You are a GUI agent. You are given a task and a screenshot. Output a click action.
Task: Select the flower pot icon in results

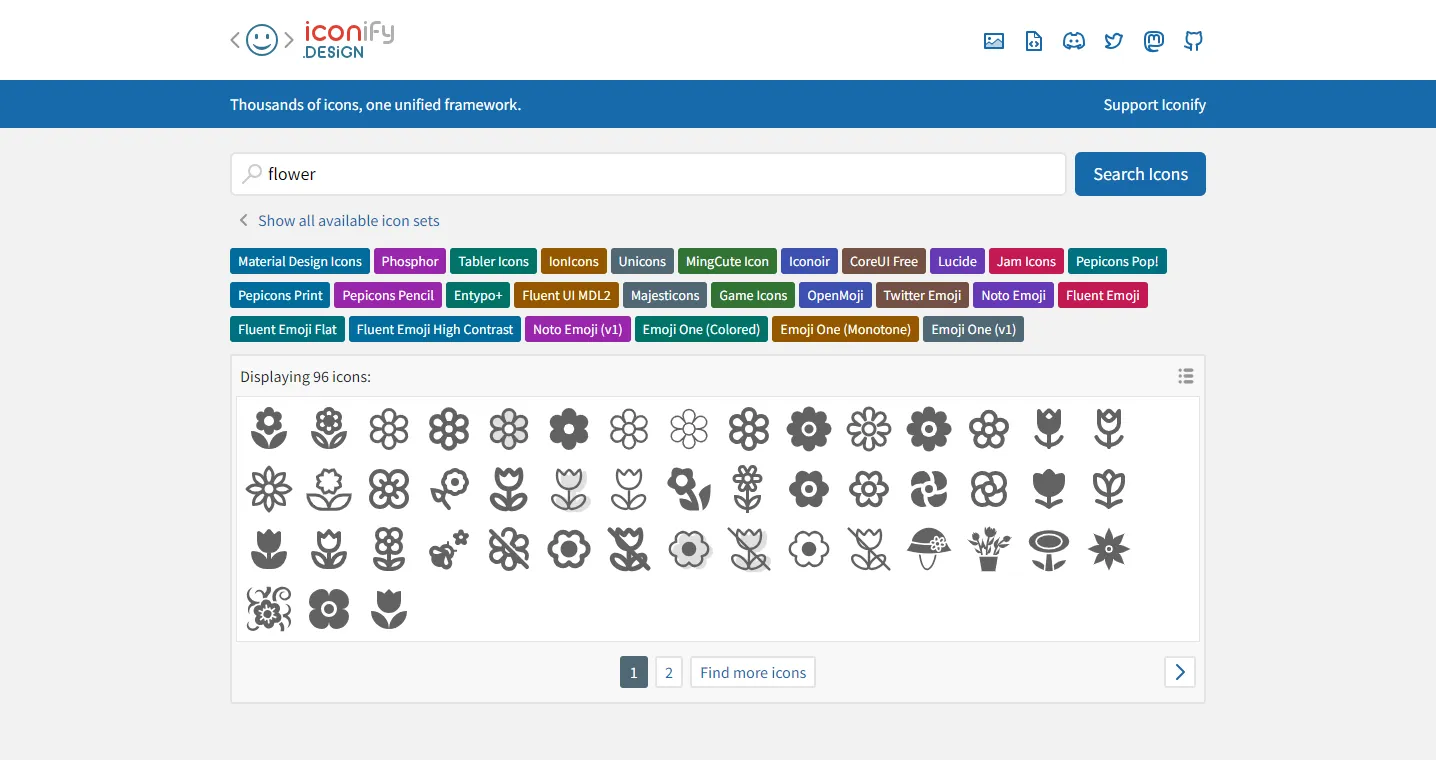click(989, 549)
